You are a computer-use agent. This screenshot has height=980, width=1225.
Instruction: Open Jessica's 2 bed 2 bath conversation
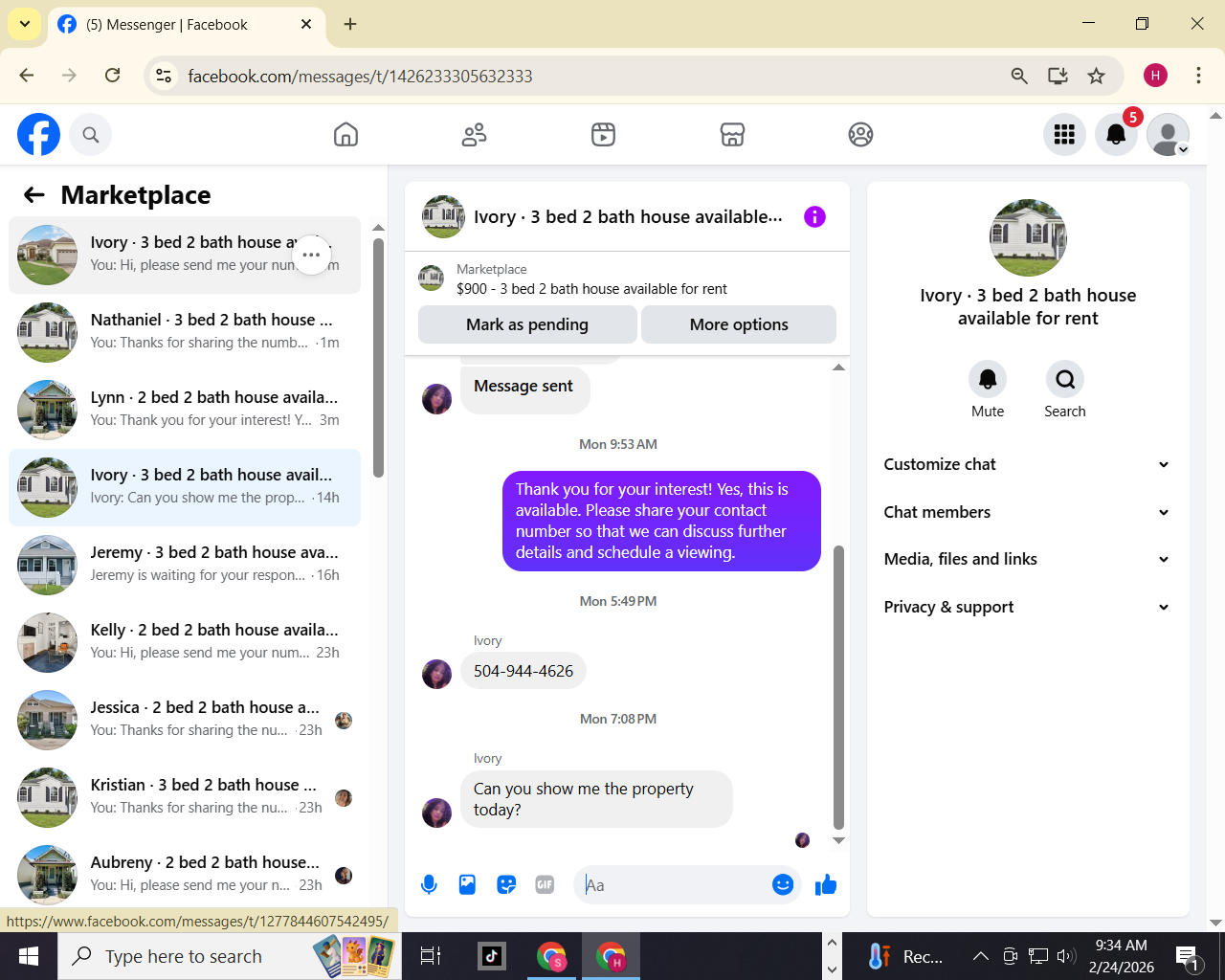pos(185,720)
